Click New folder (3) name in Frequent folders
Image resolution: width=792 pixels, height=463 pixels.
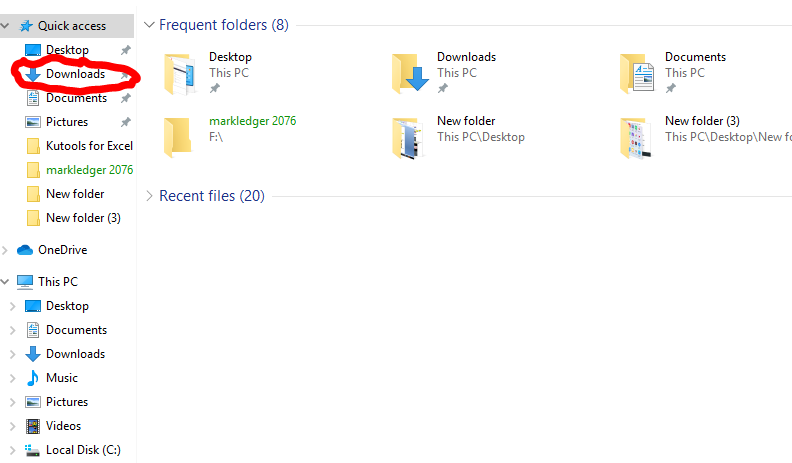pos(703,121)
